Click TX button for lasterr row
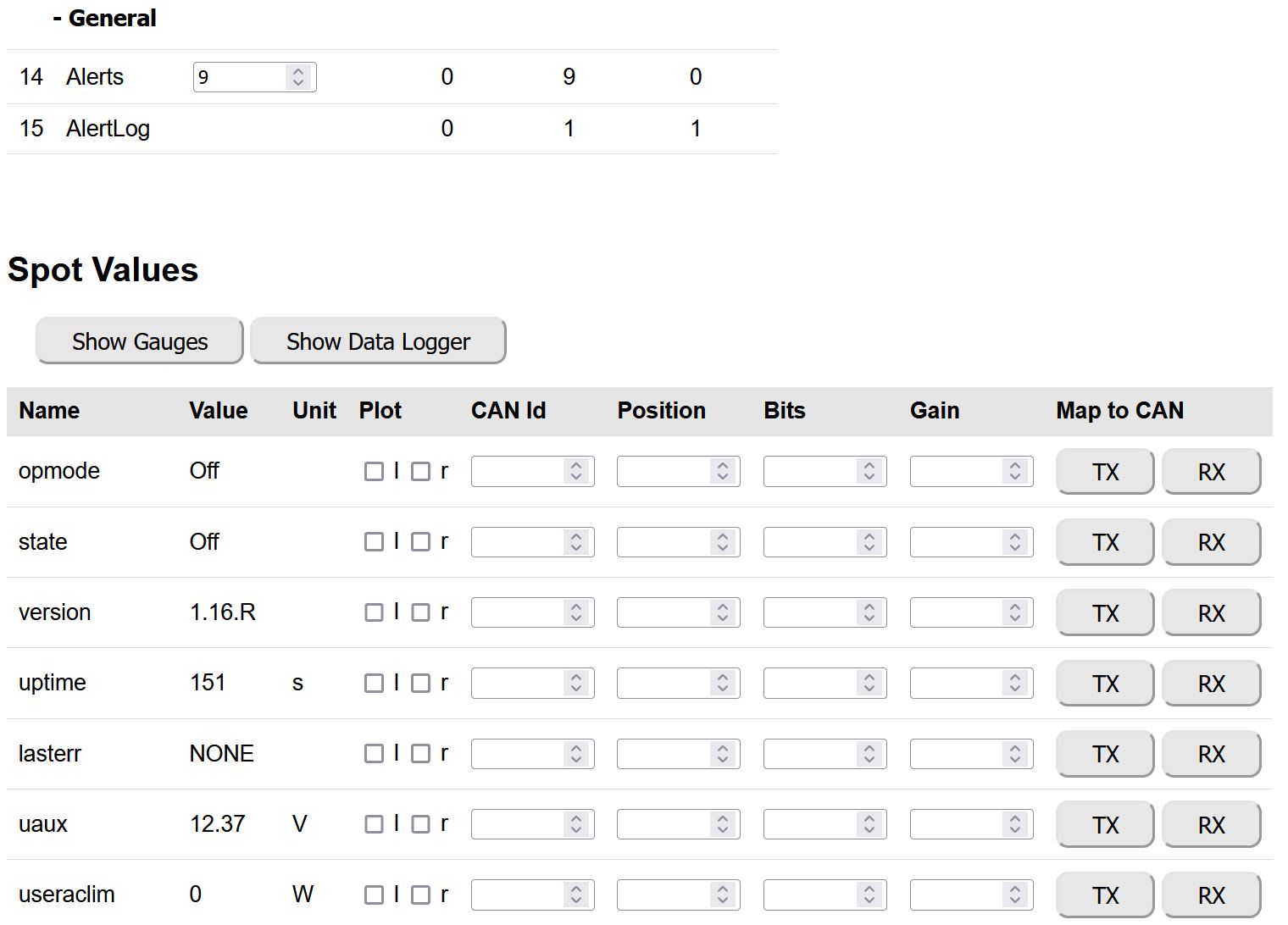This screenshot has height=925, width=1288. pyautogui.click(x=1104, y=754)
